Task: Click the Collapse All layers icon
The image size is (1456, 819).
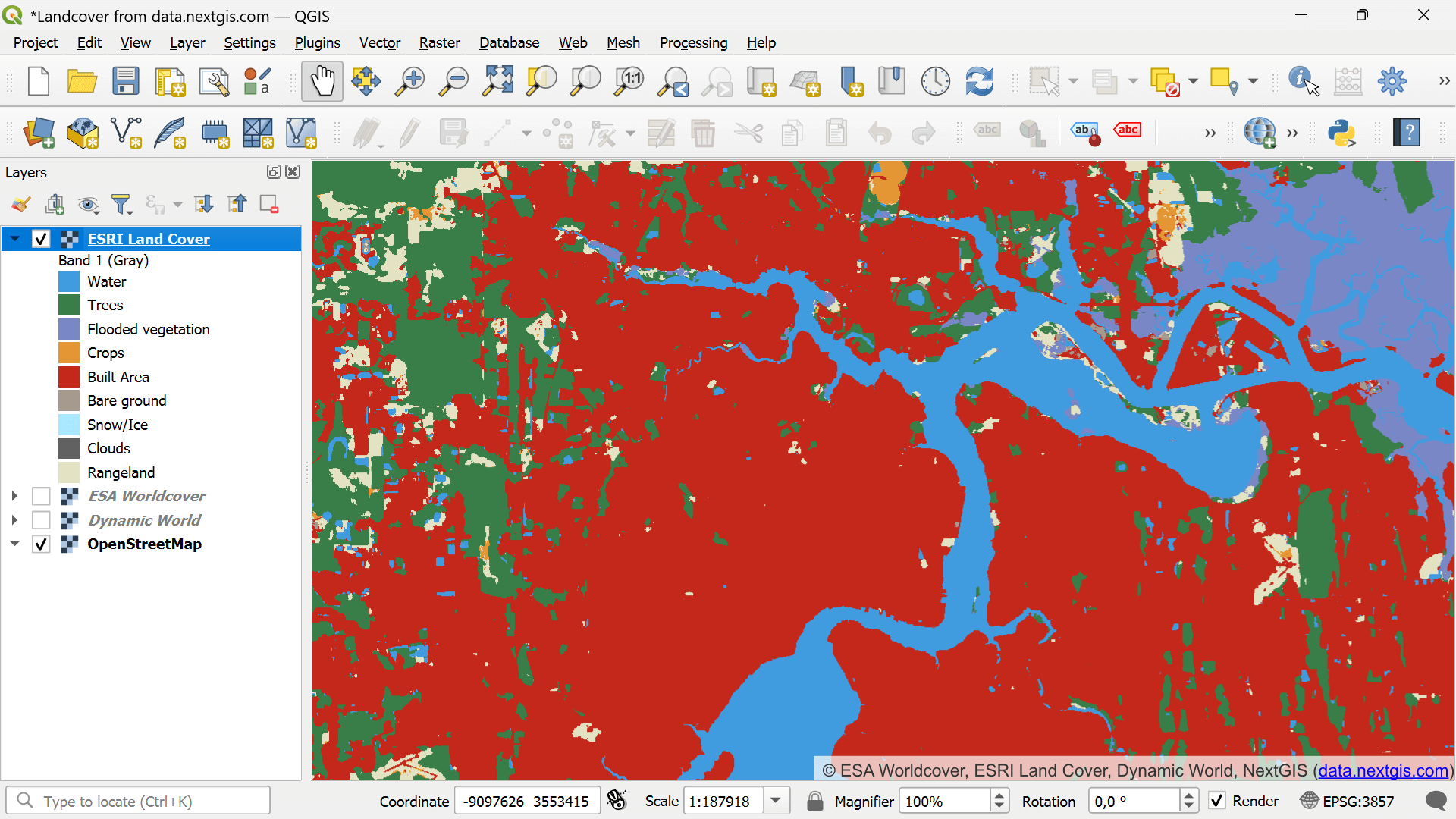Action: (x=237, y=204)
